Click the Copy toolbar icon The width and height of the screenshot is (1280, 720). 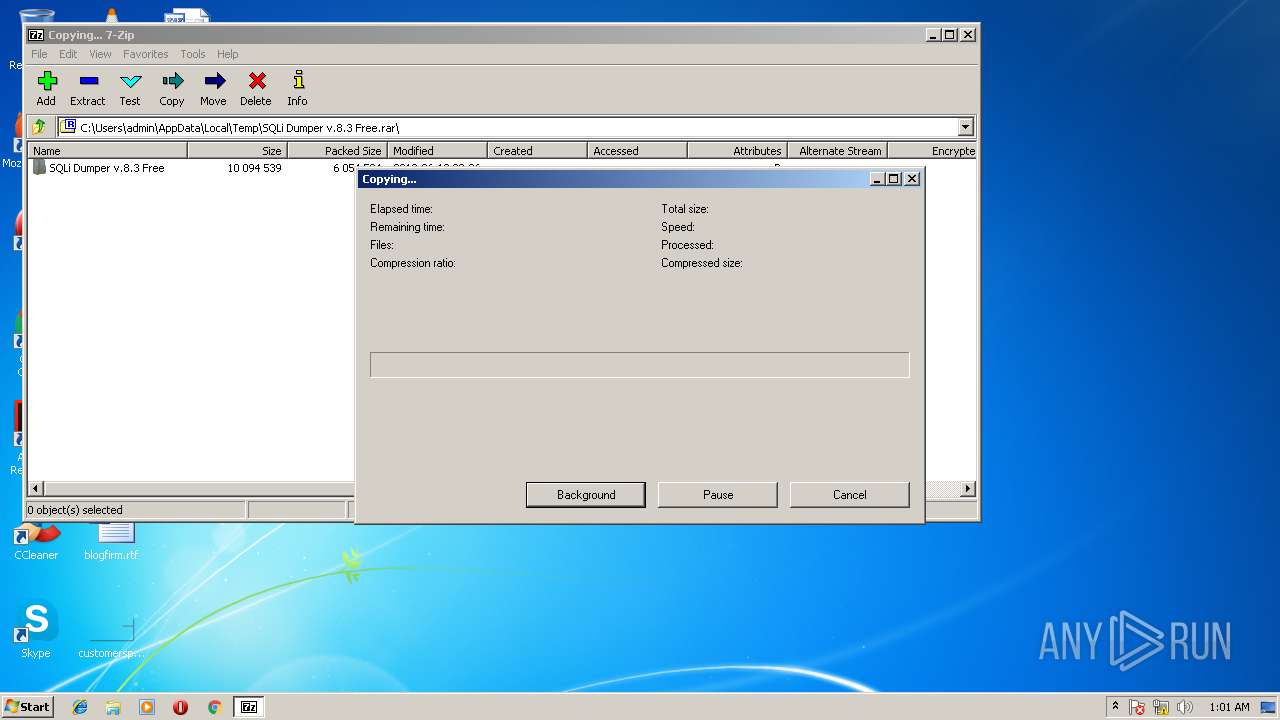[172, 88]
